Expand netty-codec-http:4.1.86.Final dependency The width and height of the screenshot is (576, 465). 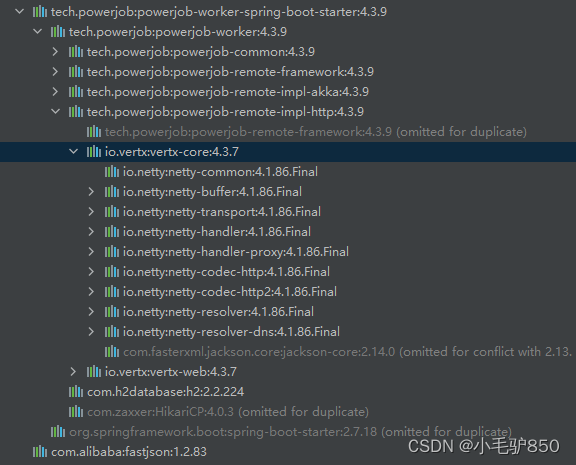91,272
